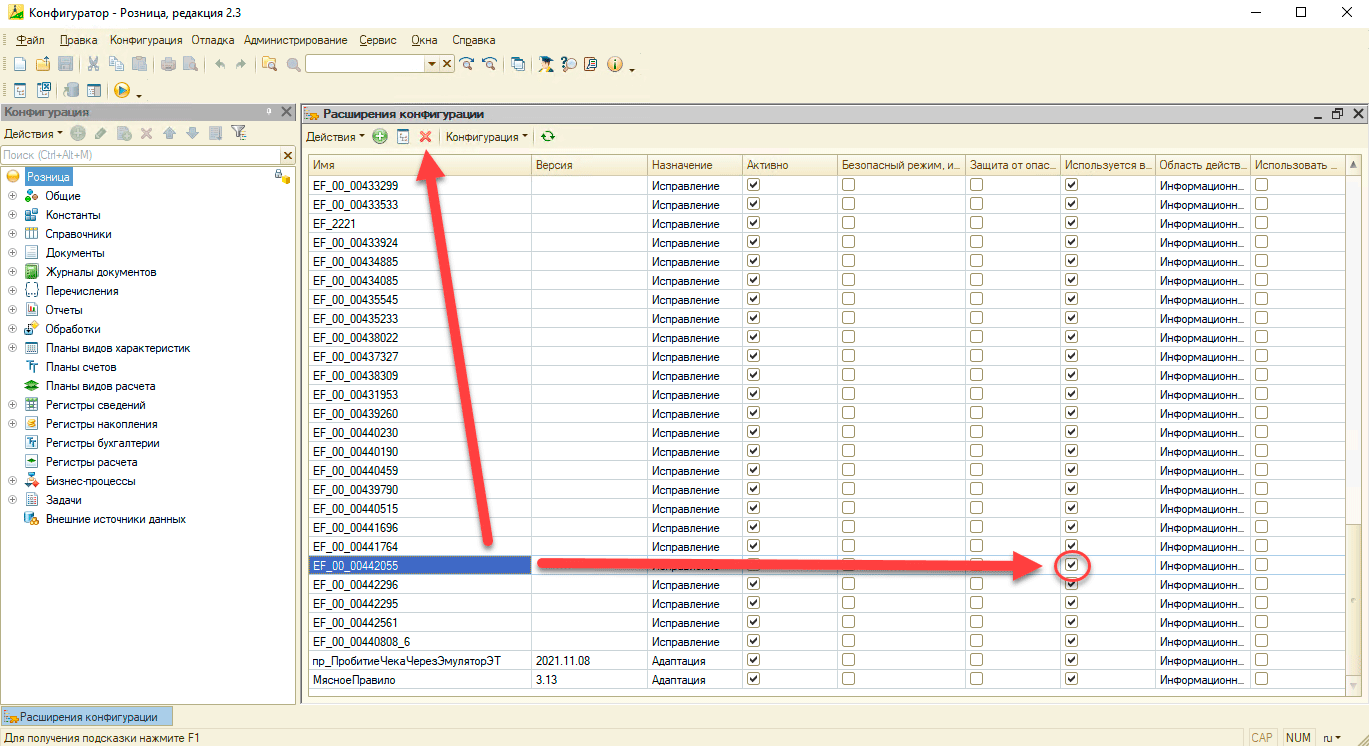Start debugging with the play icon

tap(122, 90)
